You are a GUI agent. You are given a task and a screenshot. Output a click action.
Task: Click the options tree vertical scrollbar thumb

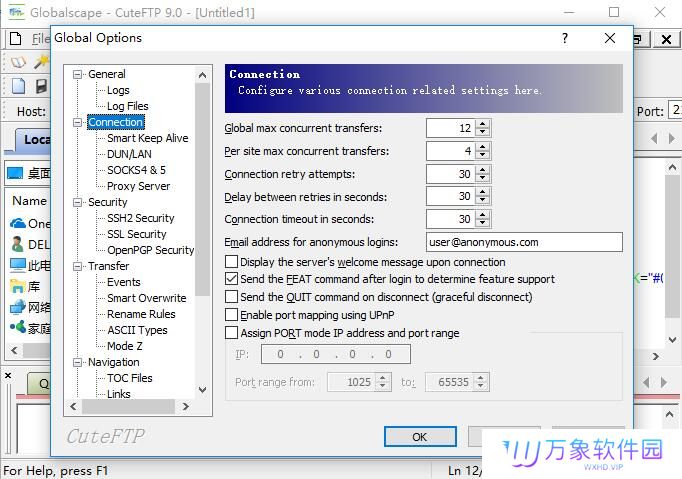(202, 189)
